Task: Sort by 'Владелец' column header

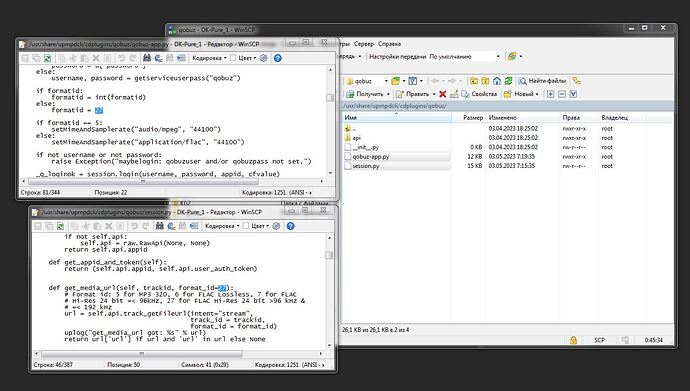Action: click(622, 117)
